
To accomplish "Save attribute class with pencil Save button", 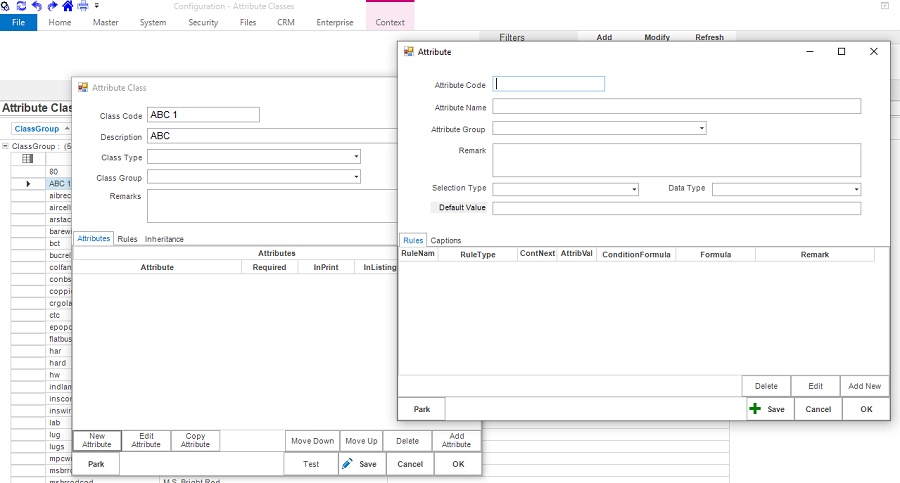I will pyautogui.click(x=360, y=464).
